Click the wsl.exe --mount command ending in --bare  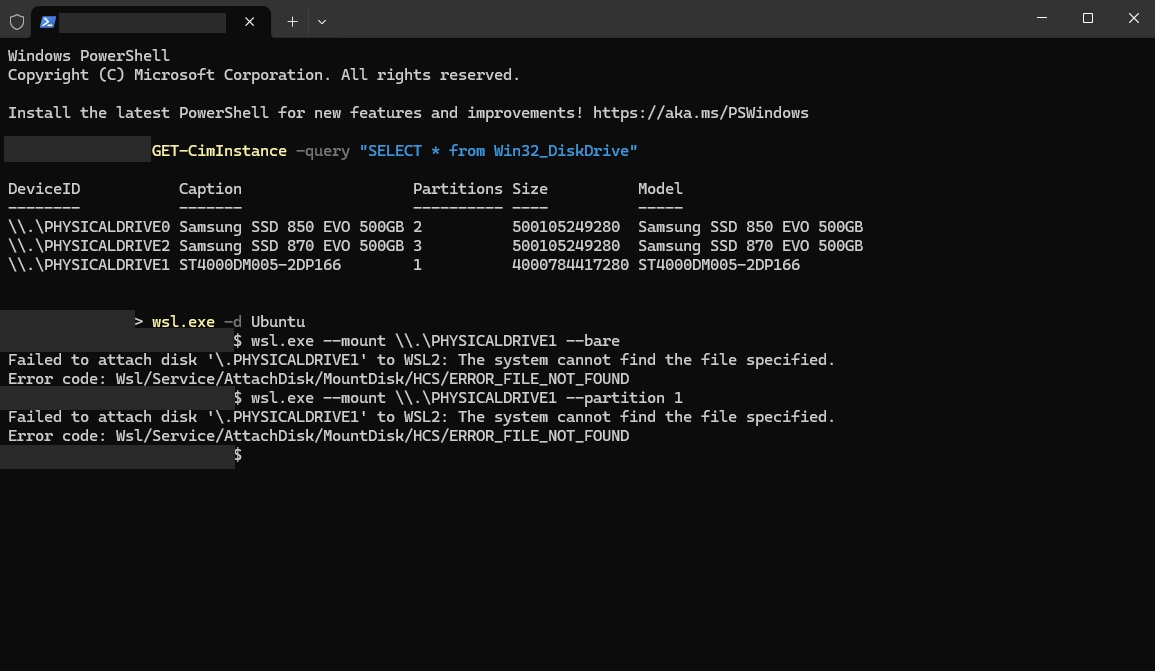435,341
